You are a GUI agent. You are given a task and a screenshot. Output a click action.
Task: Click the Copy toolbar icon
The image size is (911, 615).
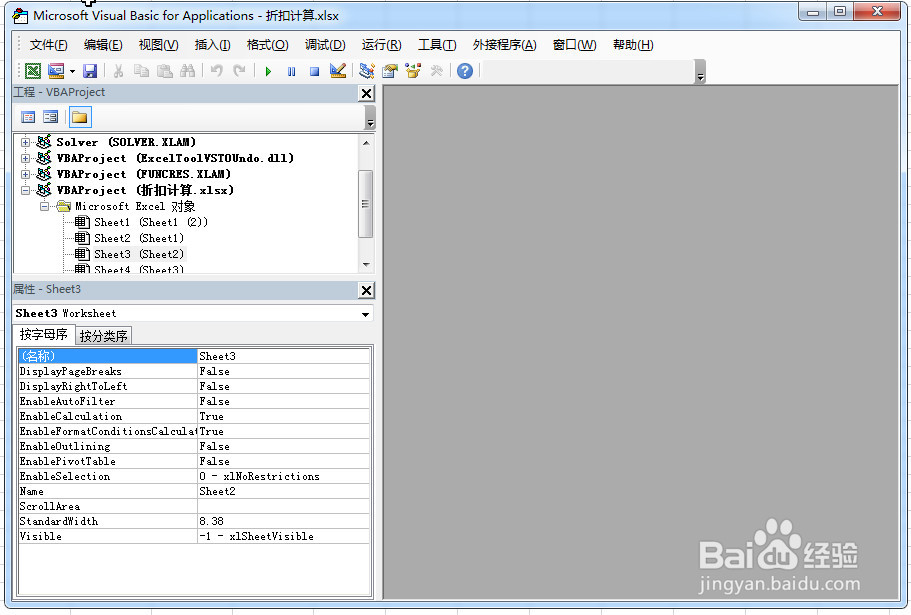coord(141,71)
